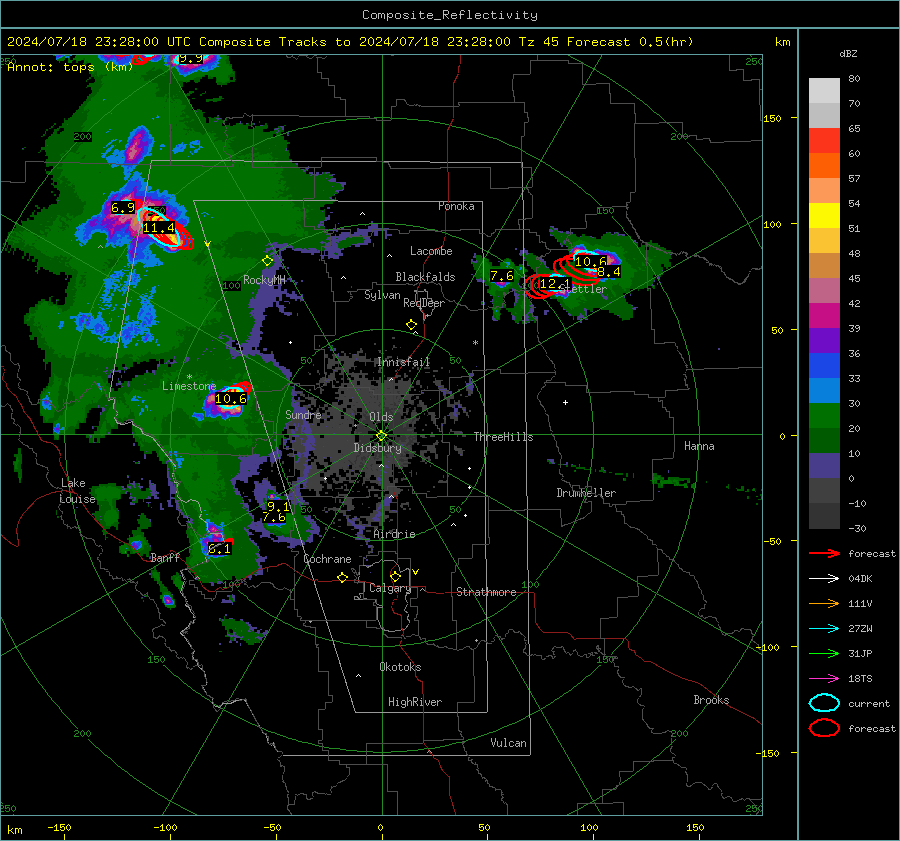The width and height of the screenshot is (900, 841).
Task: Click the -150 tick on bottom km axis
Action: 59,828
